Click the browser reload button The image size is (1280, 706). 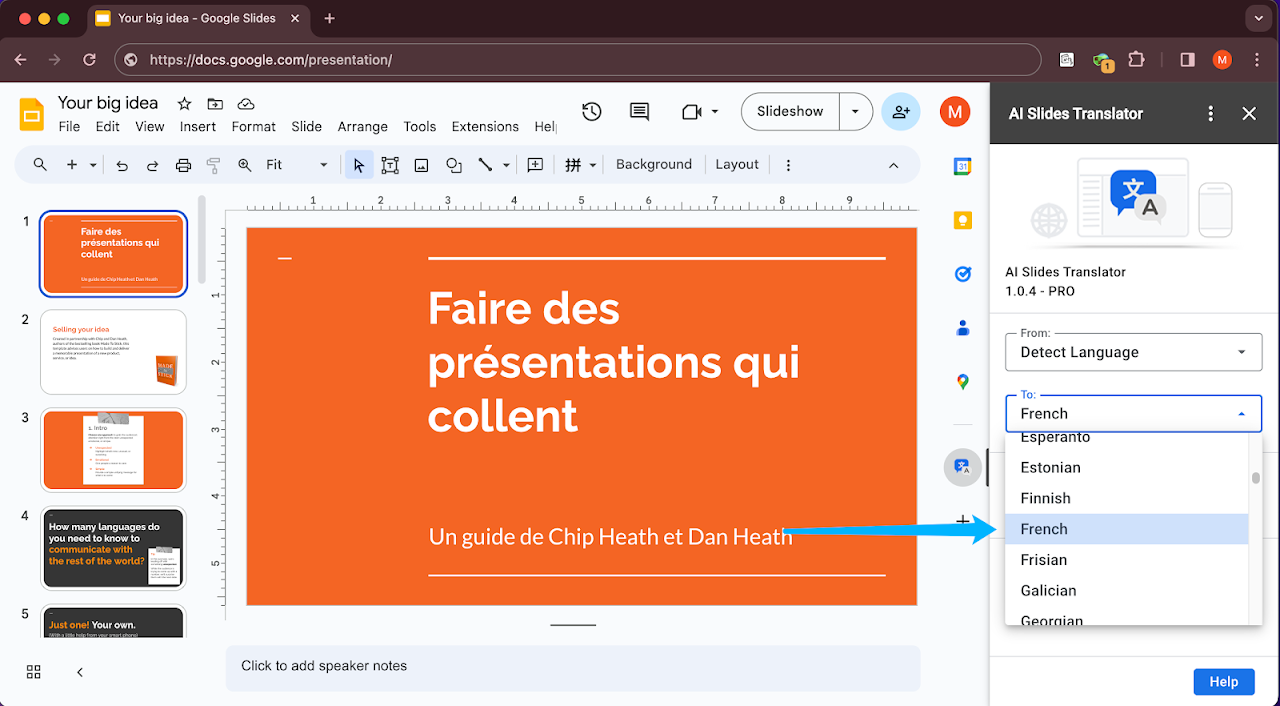point(89,60)
